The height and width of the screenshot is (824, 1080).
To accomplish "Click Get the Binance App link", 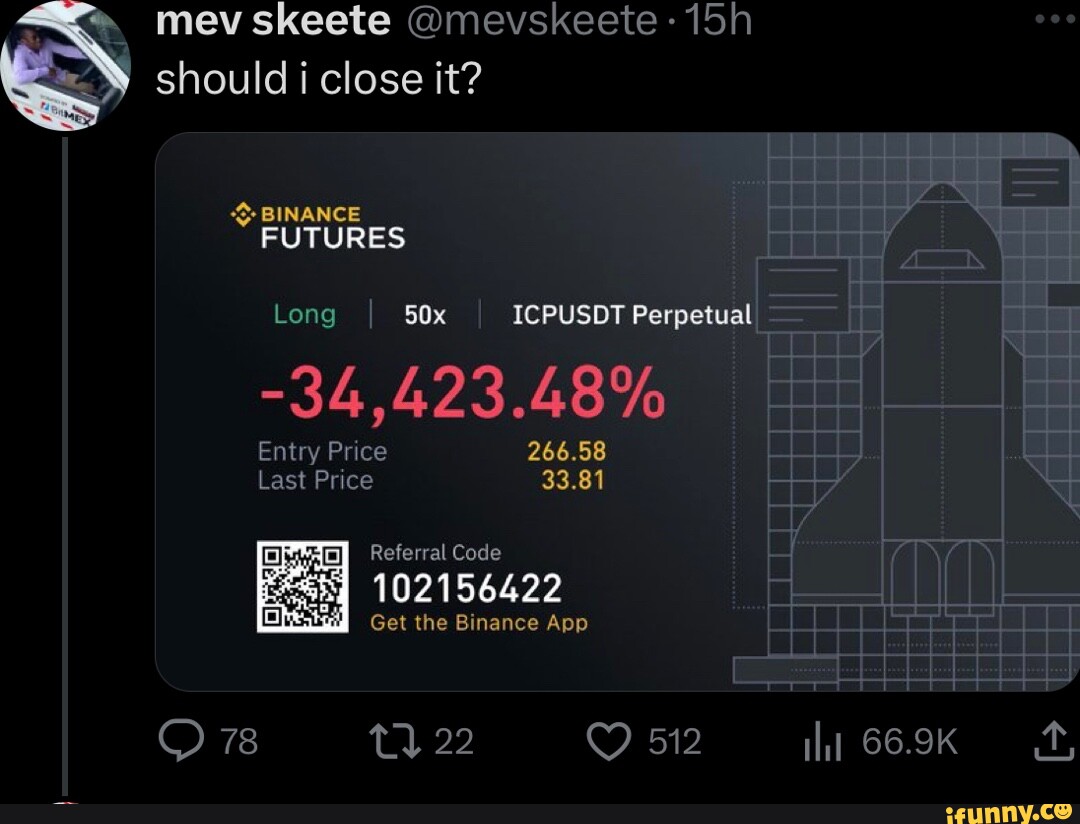I will [x=479, y=622].
